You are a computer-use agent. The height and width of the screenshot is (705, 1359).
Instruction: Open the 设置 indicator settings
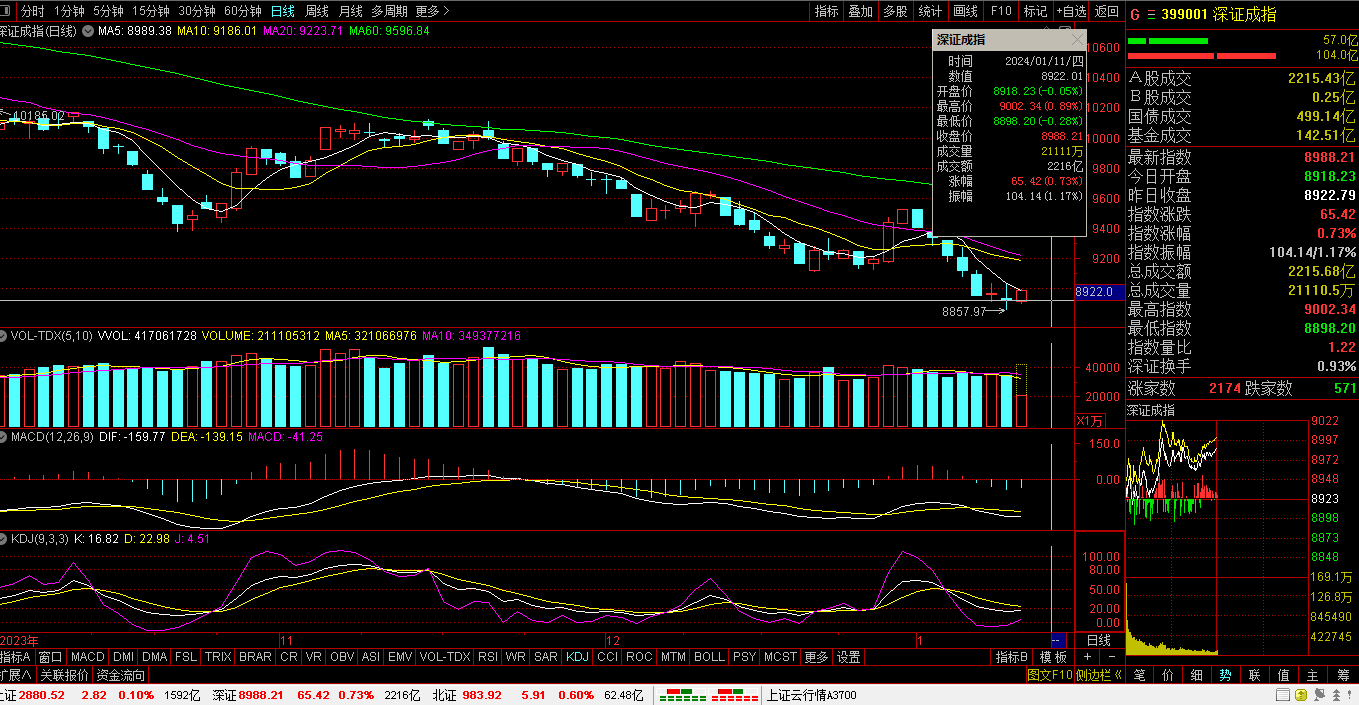pyautogui.click(x=849, y=657)
